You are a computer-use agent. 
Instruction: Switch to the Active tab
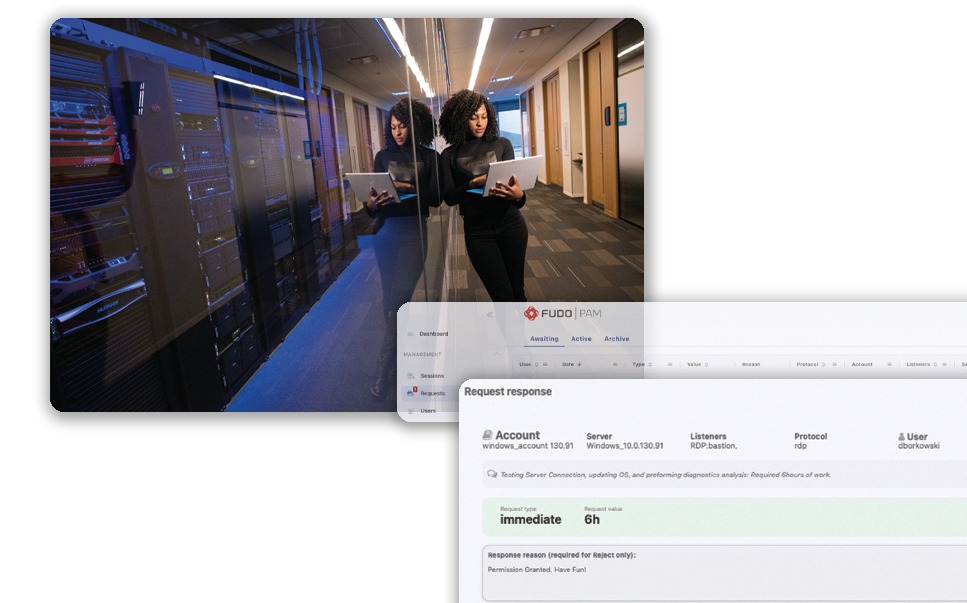click(581, 339)
